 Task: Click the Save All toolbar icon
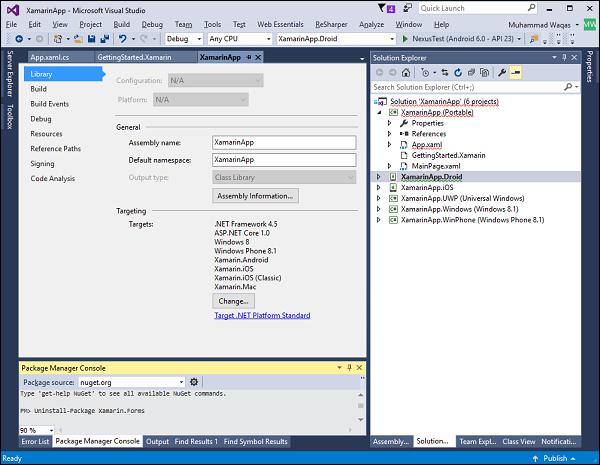click(104, 39)
